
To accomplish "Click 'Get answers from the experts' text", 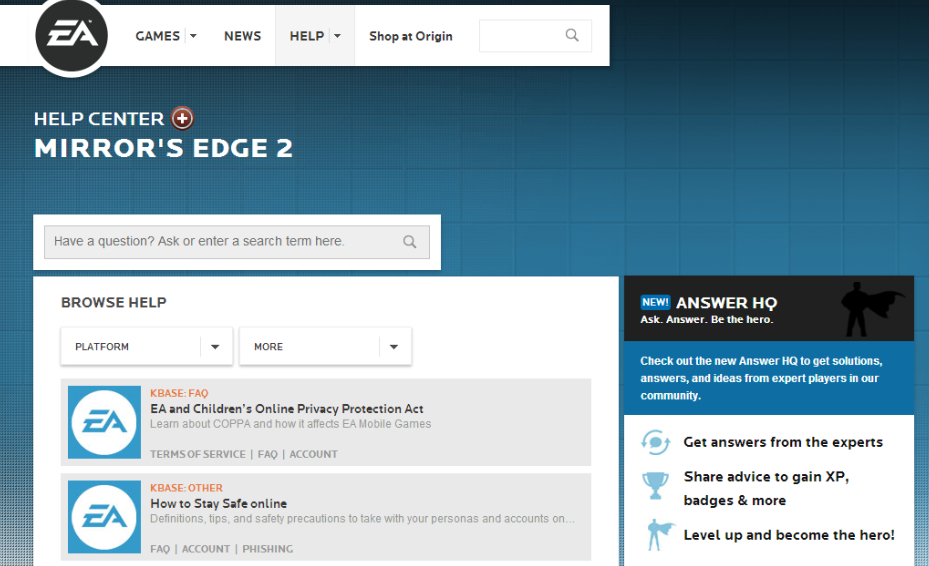I will 783,442.
